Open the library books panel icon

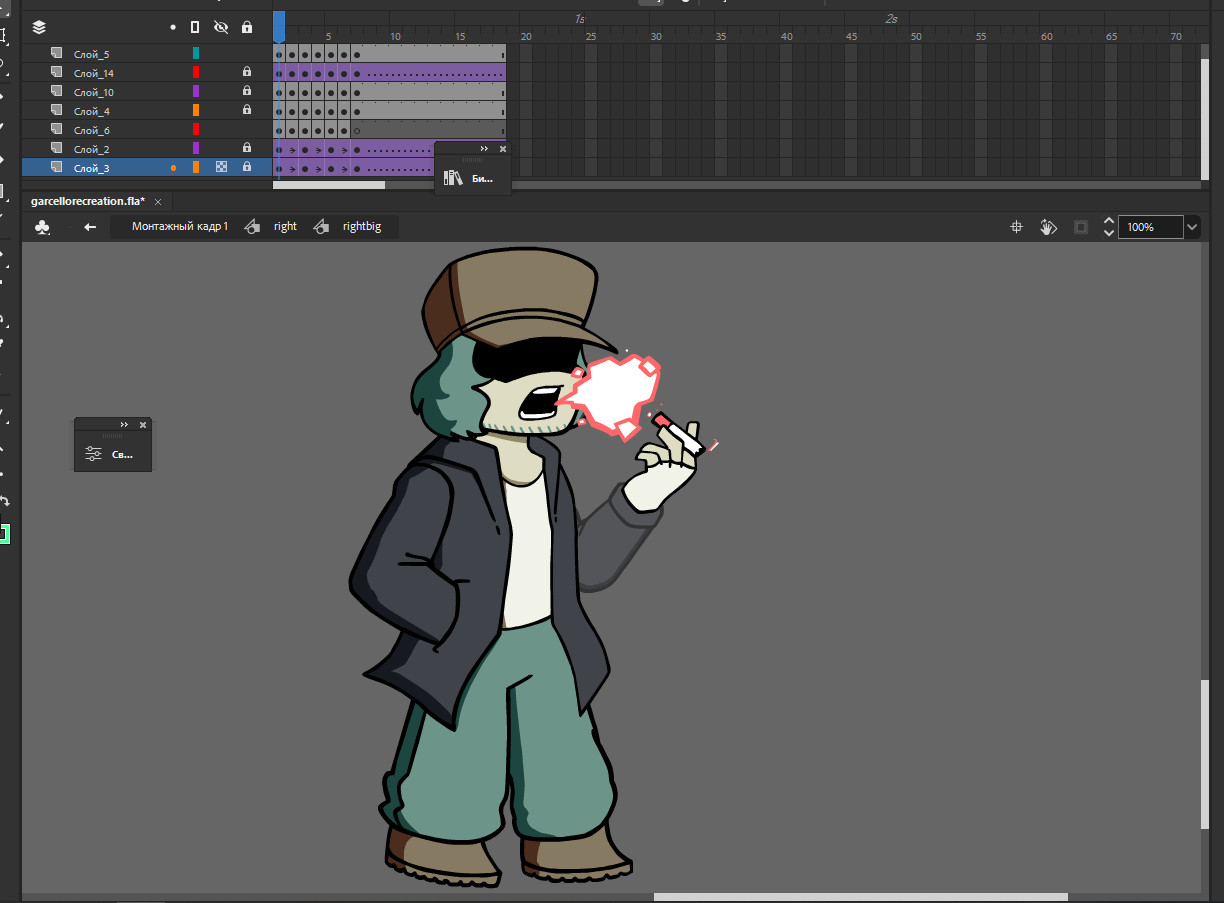coord(453,178)
